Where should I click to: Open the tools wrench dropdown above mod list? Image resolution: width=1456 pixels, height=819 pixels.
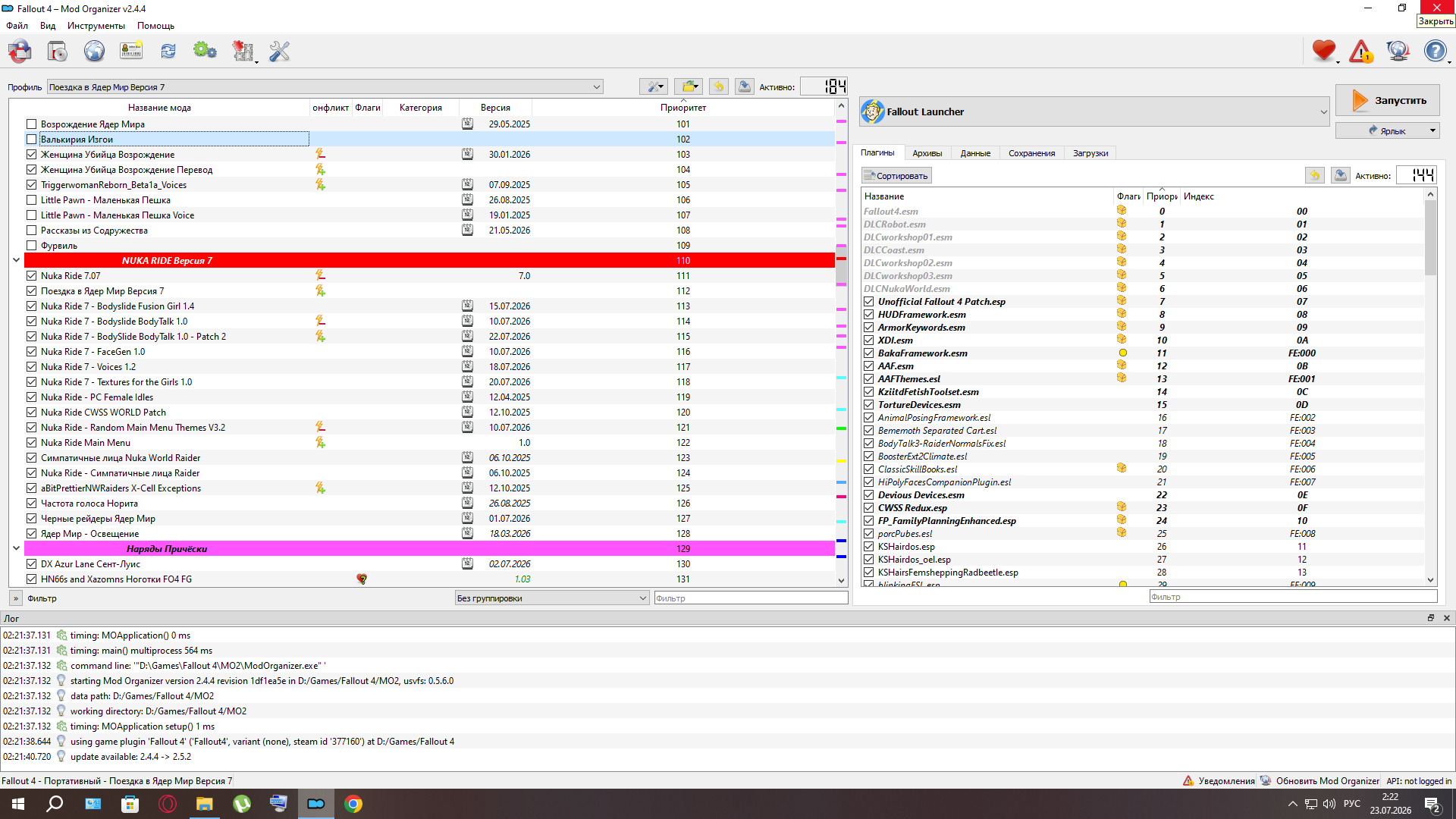[653, 86]
